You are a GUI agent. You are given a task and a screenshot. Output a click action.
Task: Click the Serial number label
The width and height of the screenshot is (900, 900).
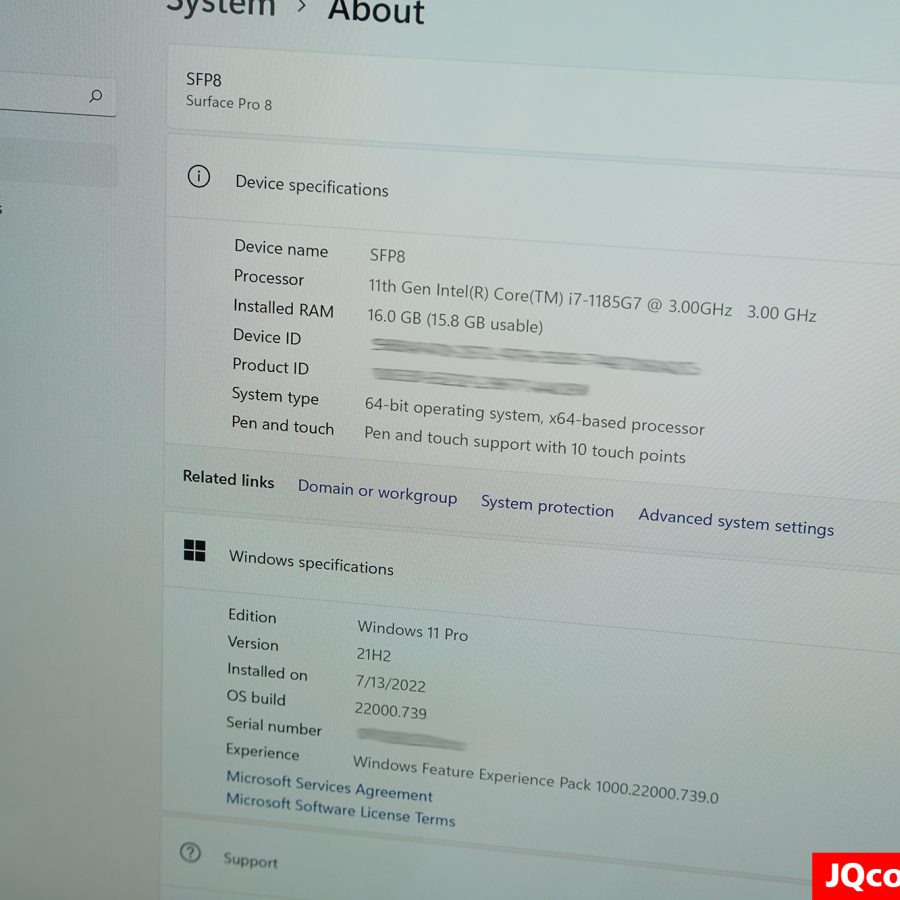click(274, 726)
